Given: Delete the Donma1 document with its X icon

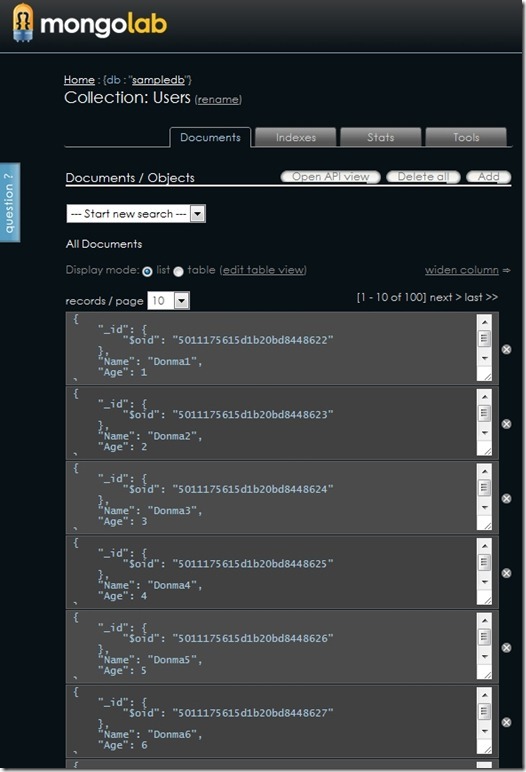Looking at the screenshot, I should (506, 350).
